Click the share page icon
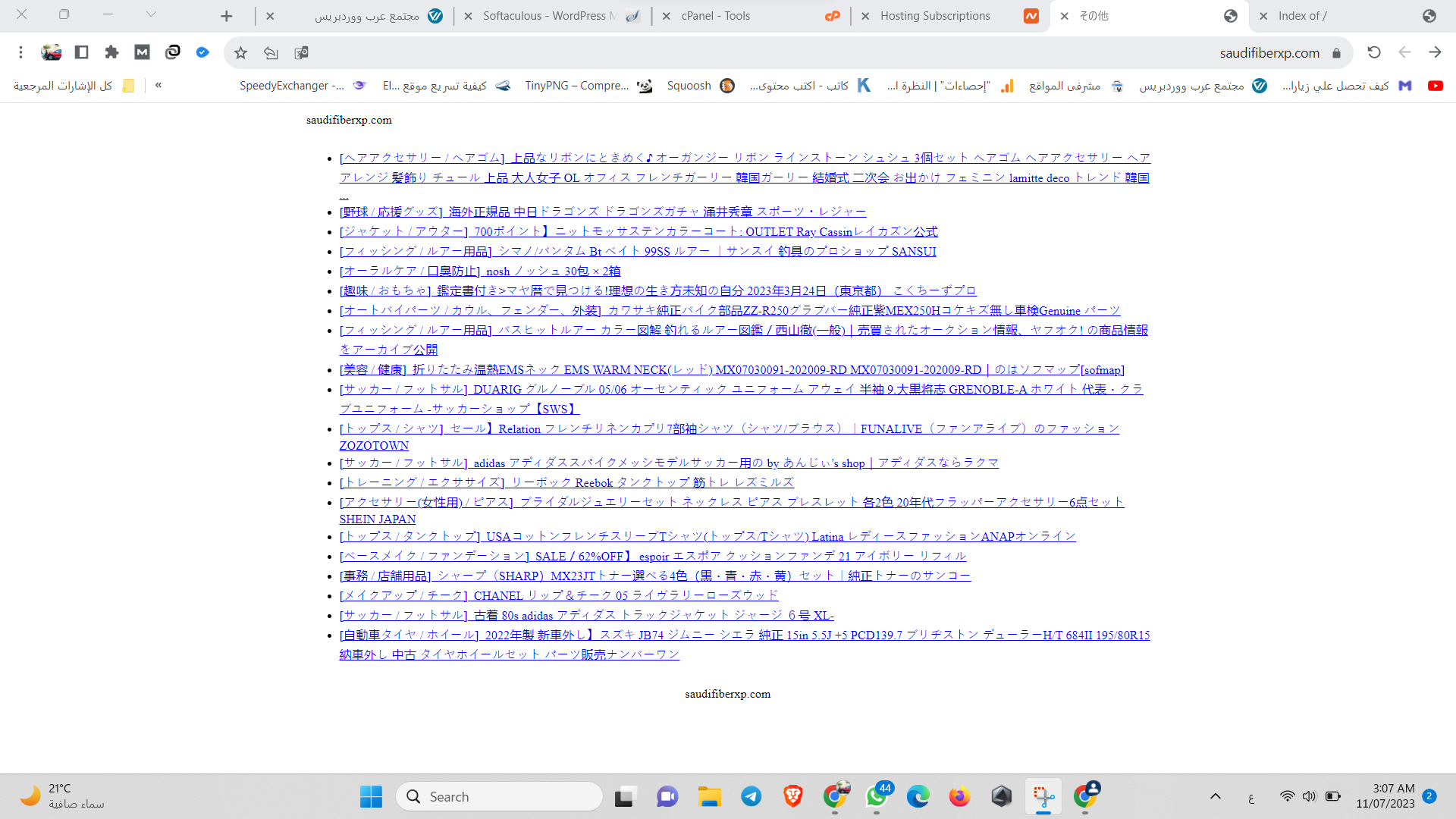The width and height of the screenshot is (1456, 819). pos(271,52)
